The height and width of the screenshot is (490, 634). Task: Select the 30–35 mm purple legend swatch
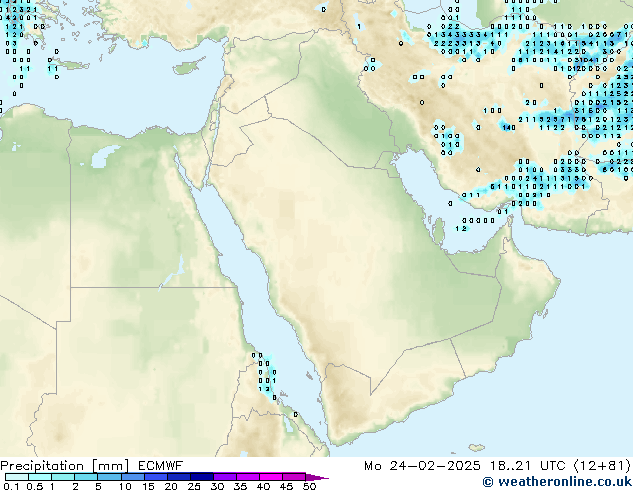pos(225,477)
